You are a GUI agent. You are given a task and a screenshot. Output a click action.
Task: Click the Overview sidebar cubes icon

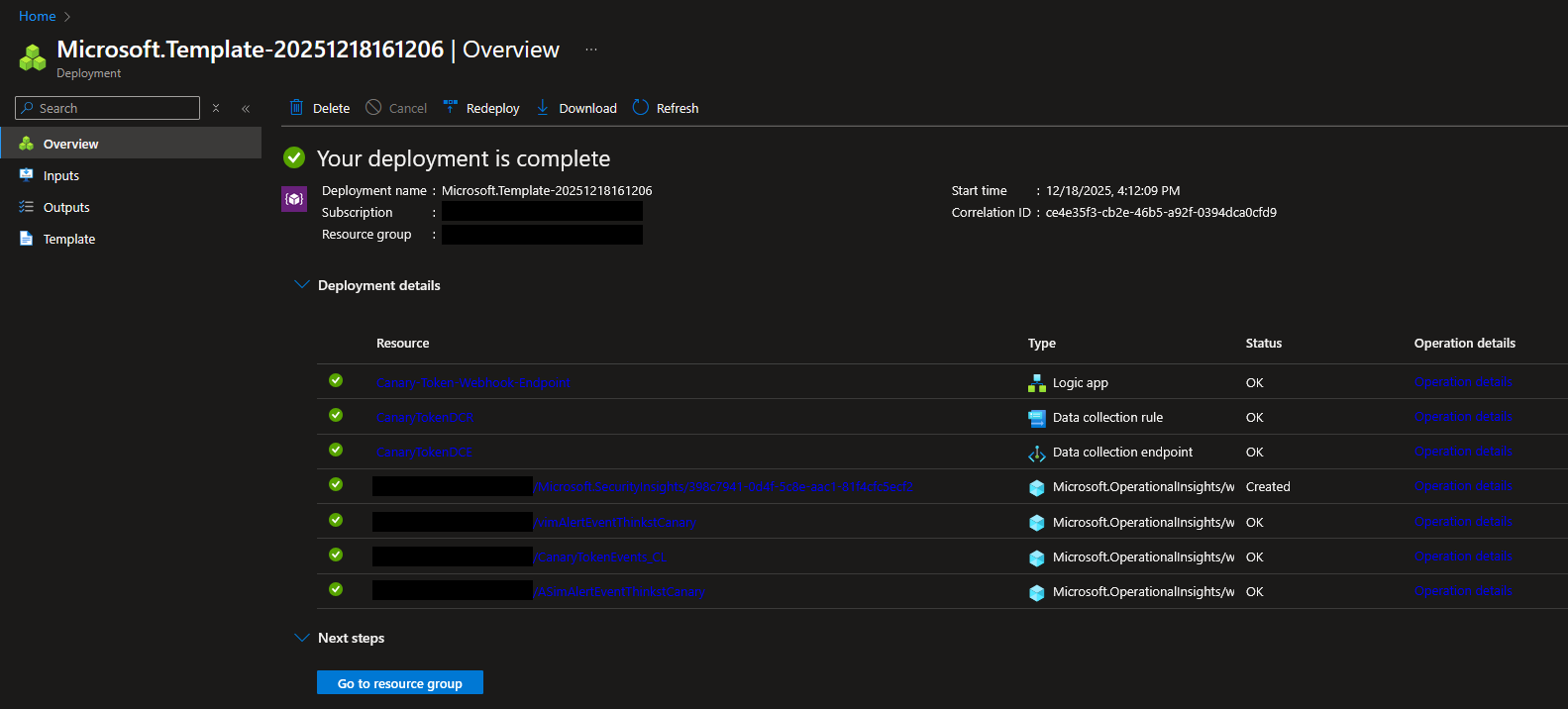pyautogui.click(x=27, y=144)
